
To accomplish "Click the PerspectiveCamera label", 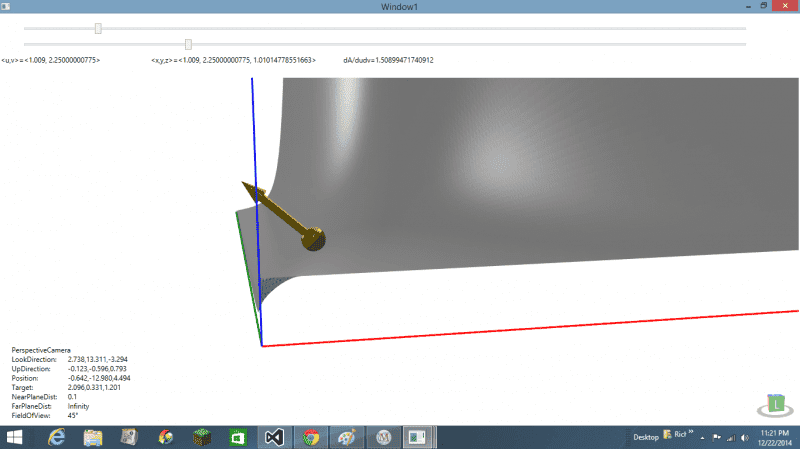I will 41,350.
